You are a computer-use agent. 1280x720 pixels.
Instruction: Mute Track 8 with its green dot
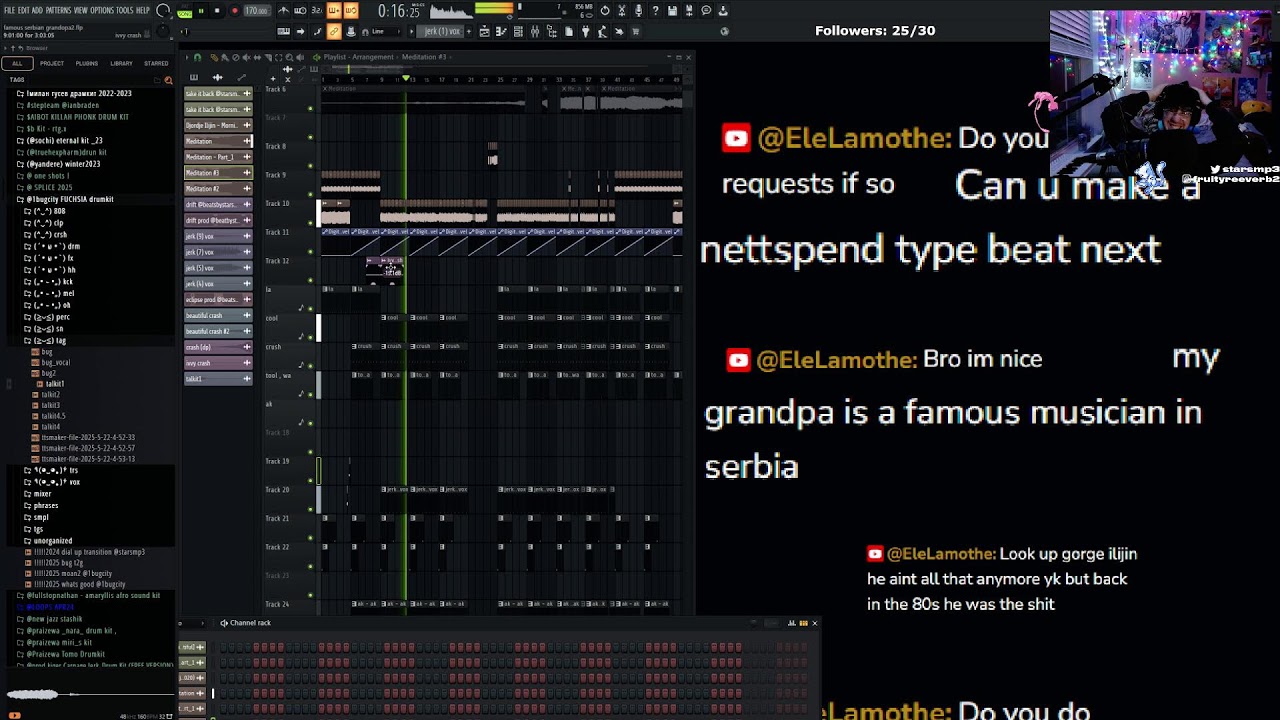point(310,166)
